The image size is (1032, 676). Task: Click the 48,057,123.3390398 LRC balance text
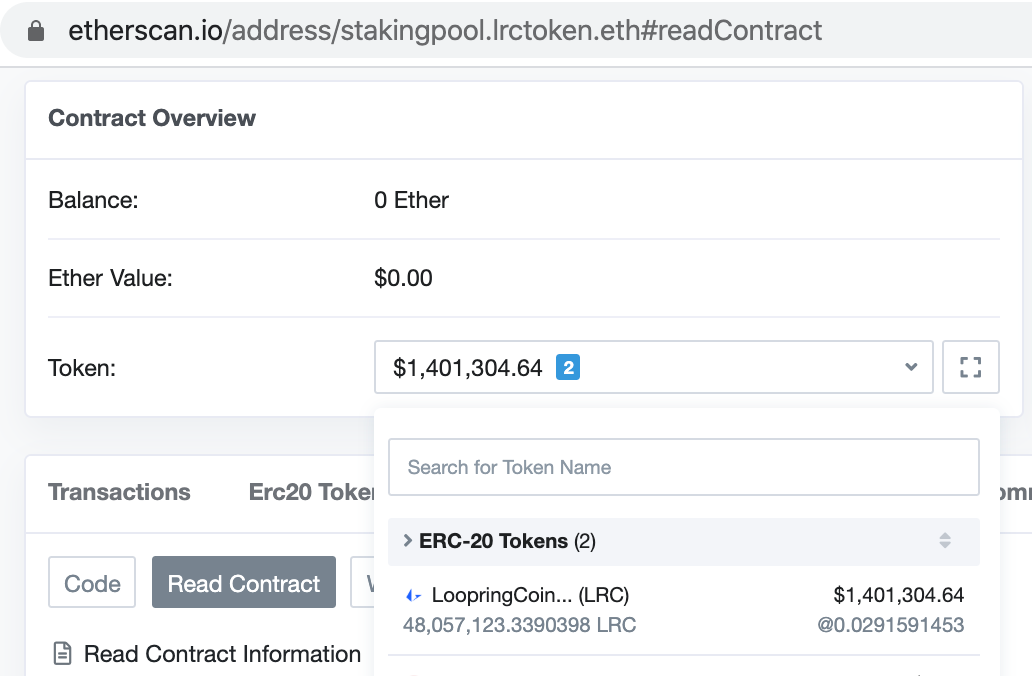click(519, 626)
